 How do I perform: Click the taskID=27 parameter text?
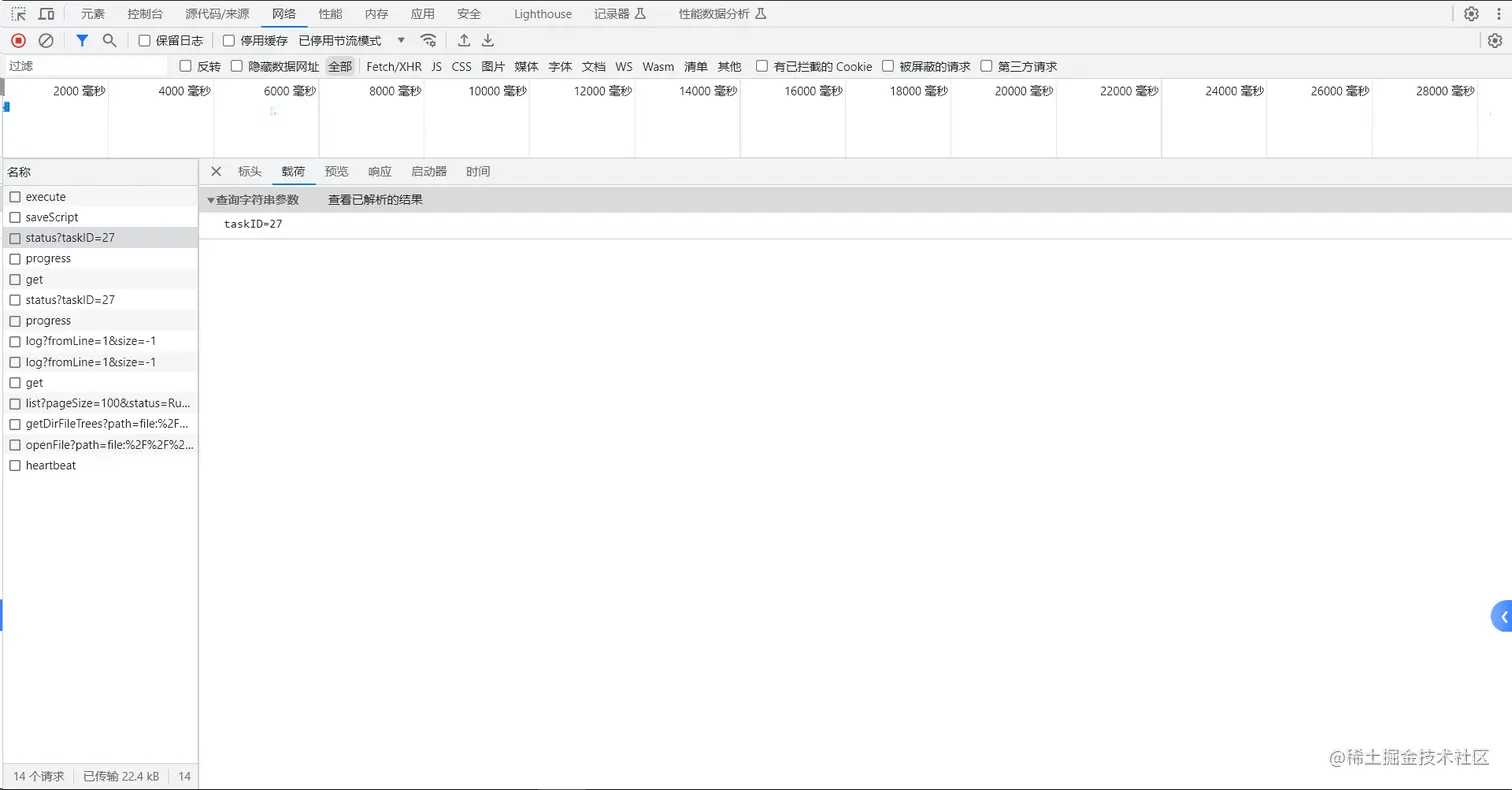(x=253, y=224)
